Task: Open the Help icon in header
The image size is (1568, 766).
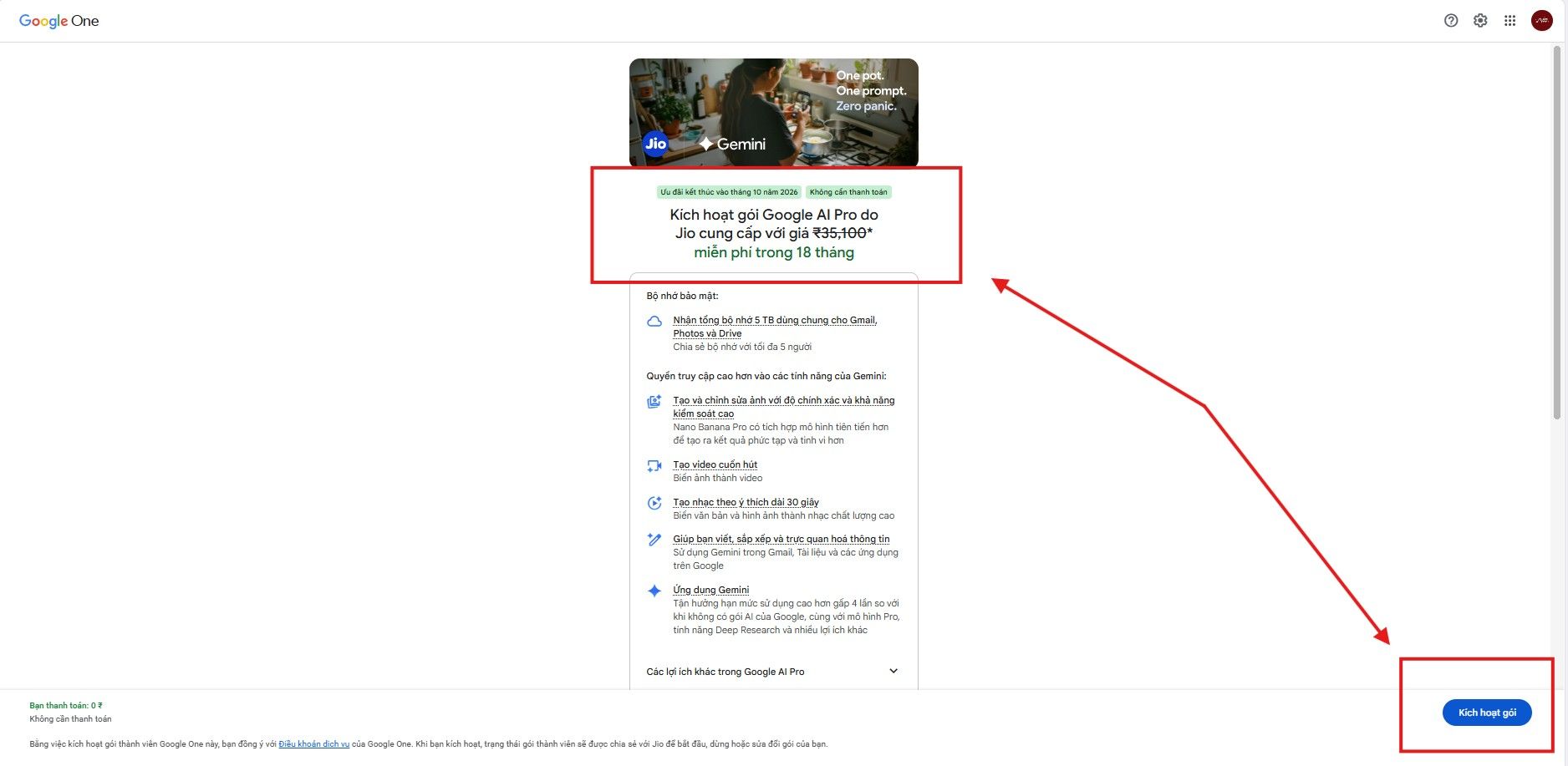Action: tap(1451, 21)
